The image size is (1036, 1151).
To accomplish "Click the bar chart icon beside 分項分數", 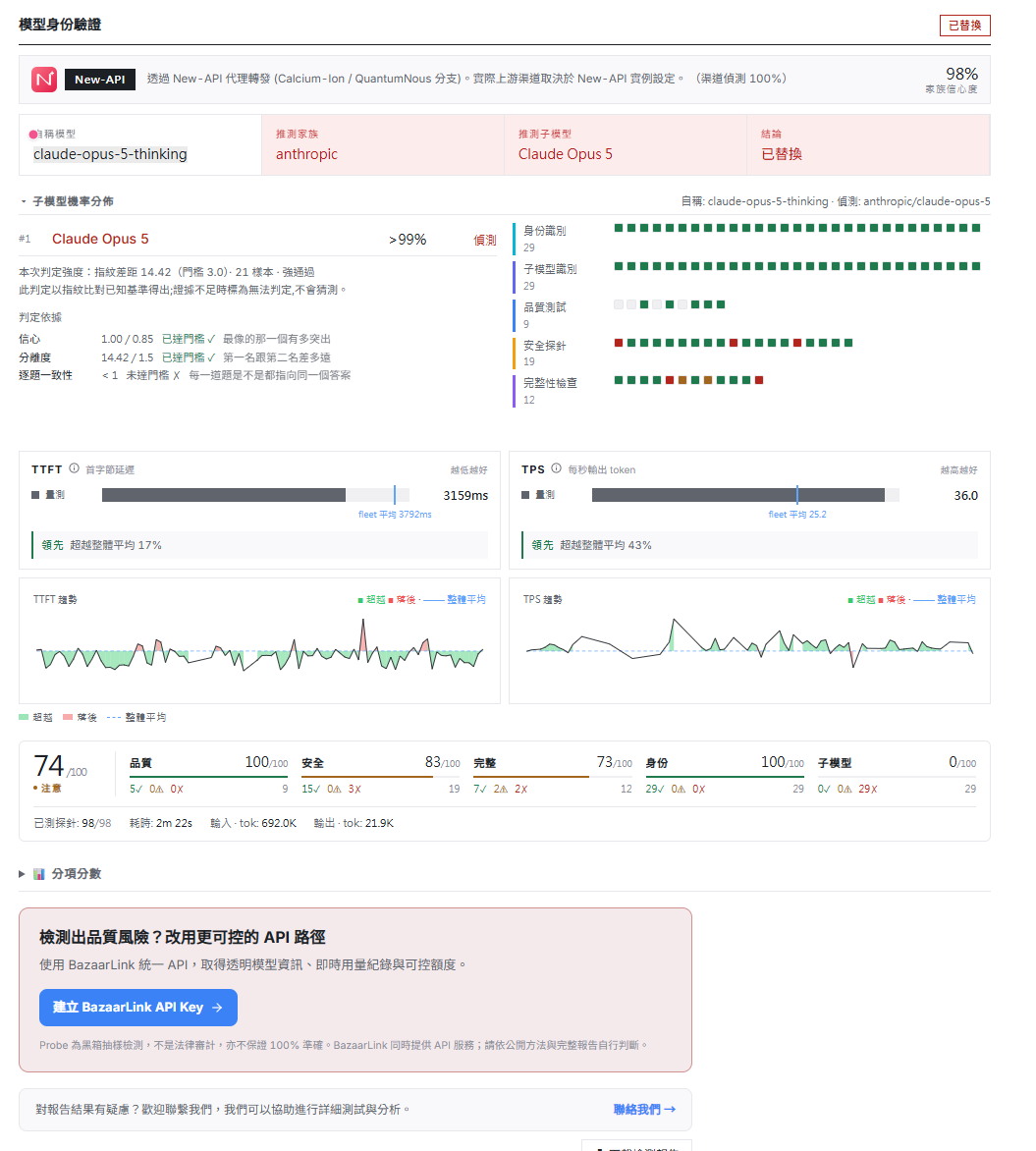I will coord(39,873).
